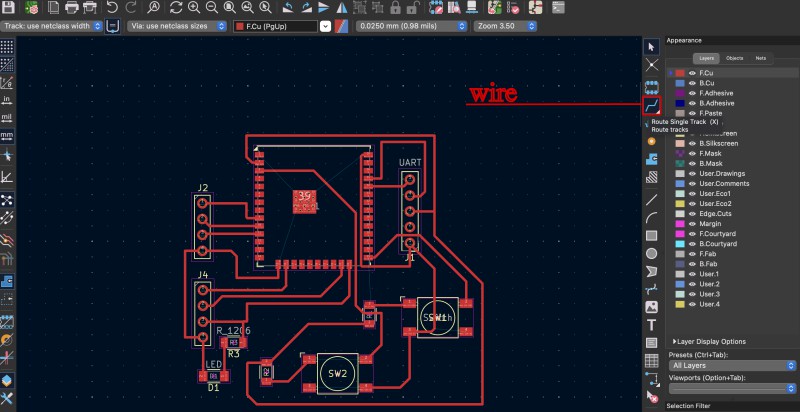Click Unlock items open padlock icon

413,7
